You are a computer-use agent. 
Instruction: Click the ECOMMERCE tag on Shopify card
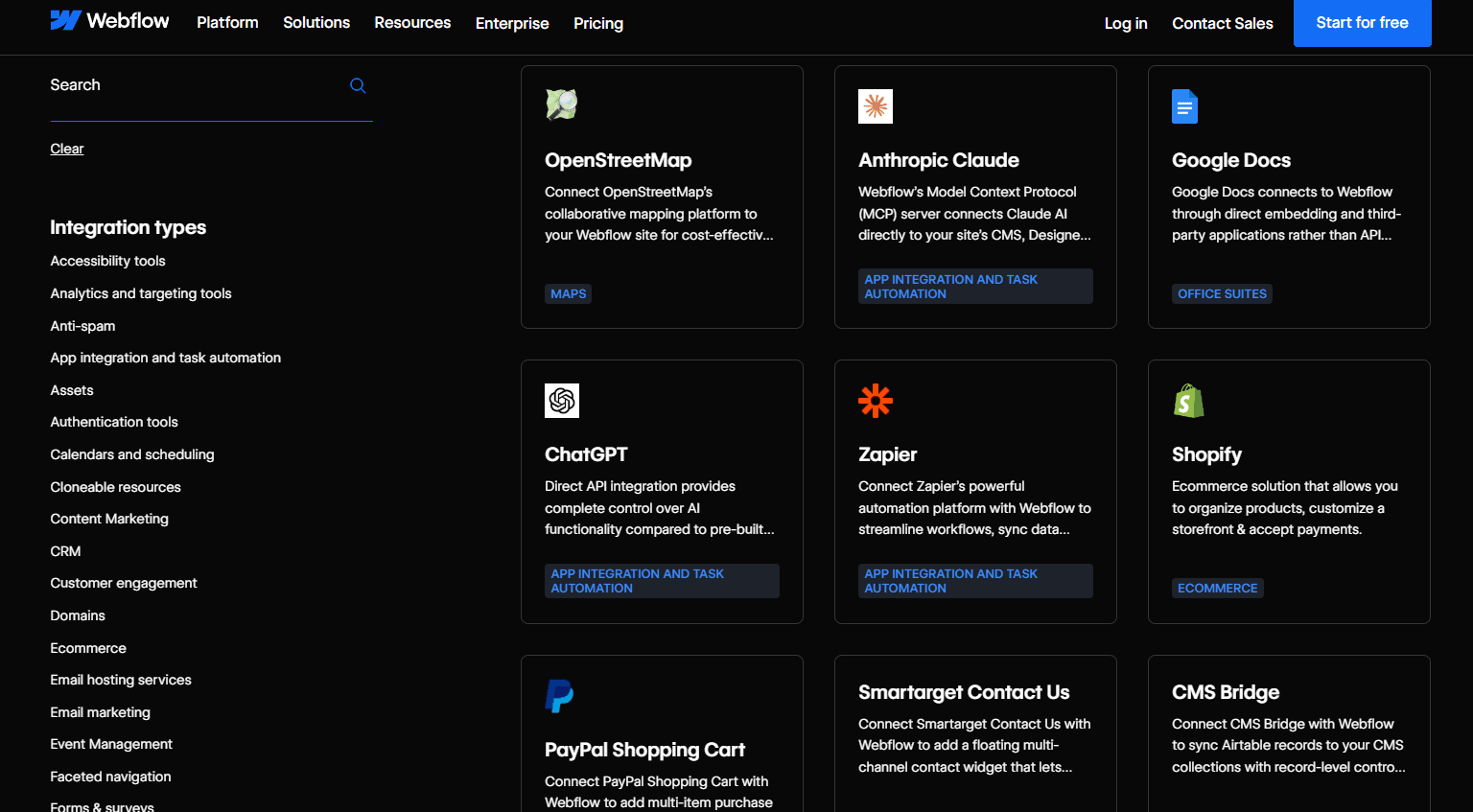1217,588
